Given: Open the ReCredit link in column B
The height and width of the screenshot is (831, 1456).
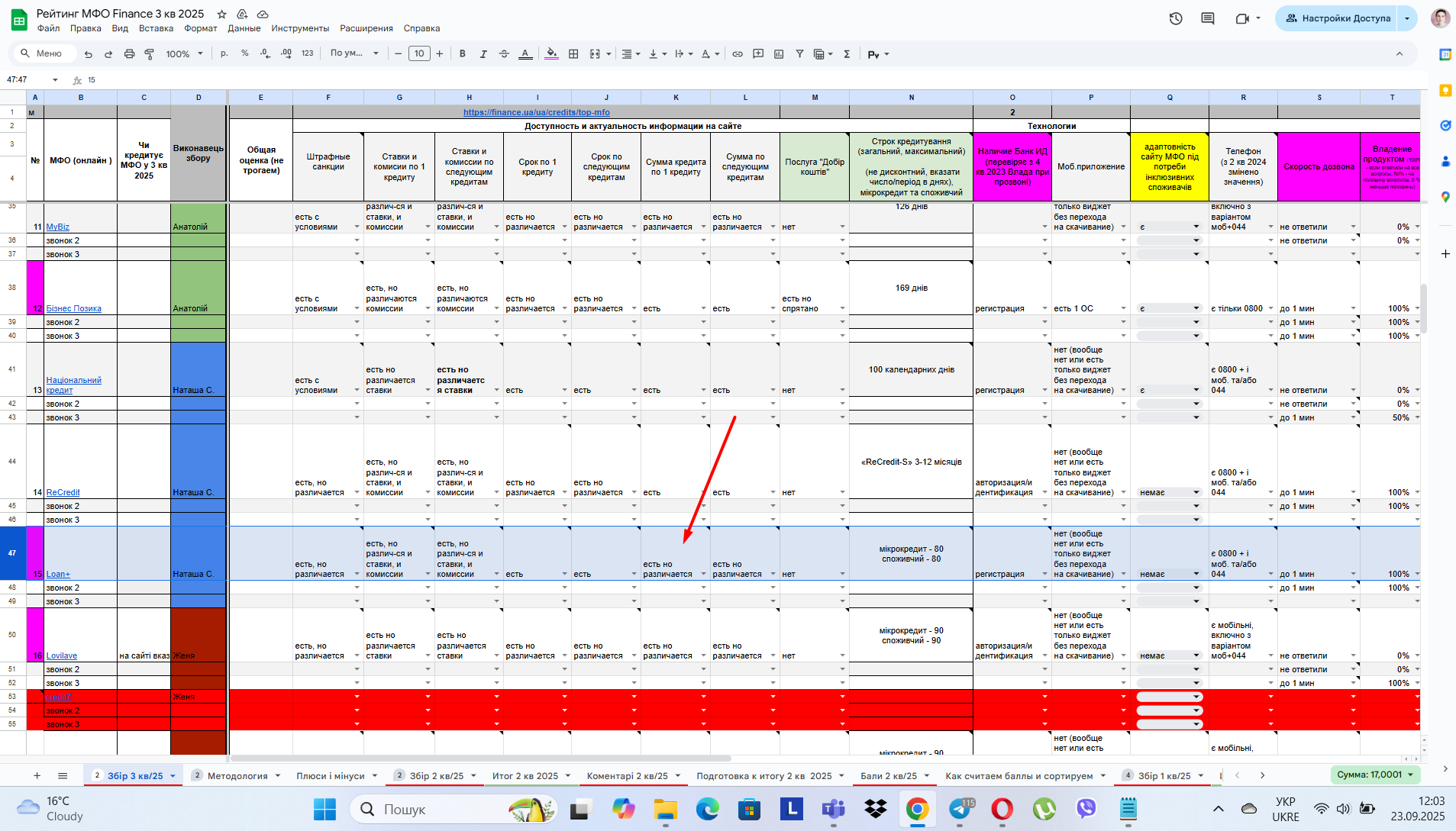Looking at the screenshot, I should point(63,492).
